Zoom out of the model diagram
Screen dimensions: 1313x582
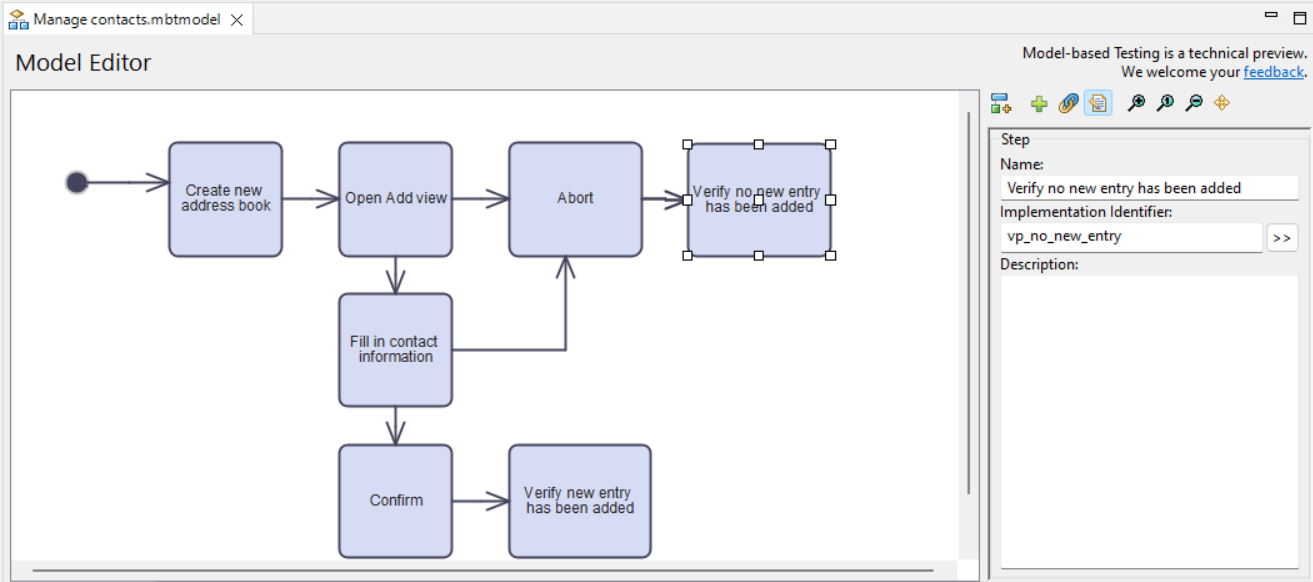point(1193,103)
